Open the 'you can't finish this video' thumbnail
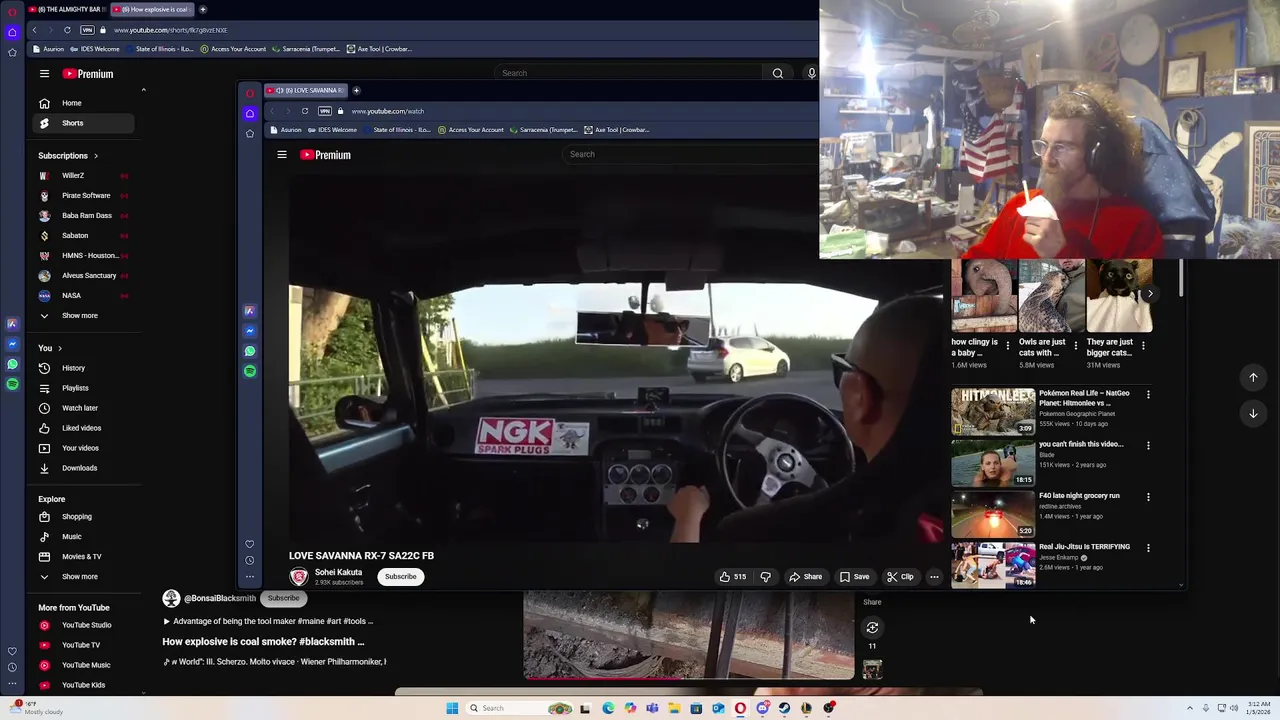This screenshot has width=1280, height=720. pyautogui.click(x=993, y=463)
